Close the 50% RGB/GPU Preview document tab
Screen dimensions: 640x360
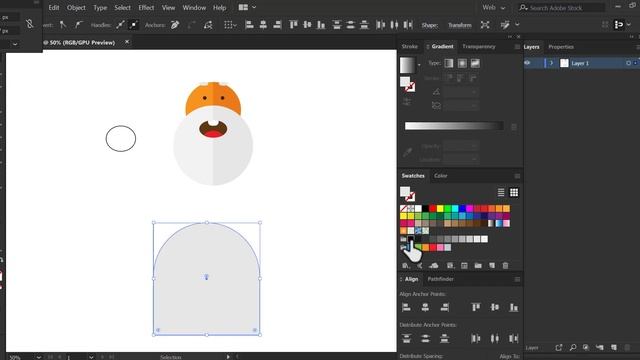coord(127,42)
